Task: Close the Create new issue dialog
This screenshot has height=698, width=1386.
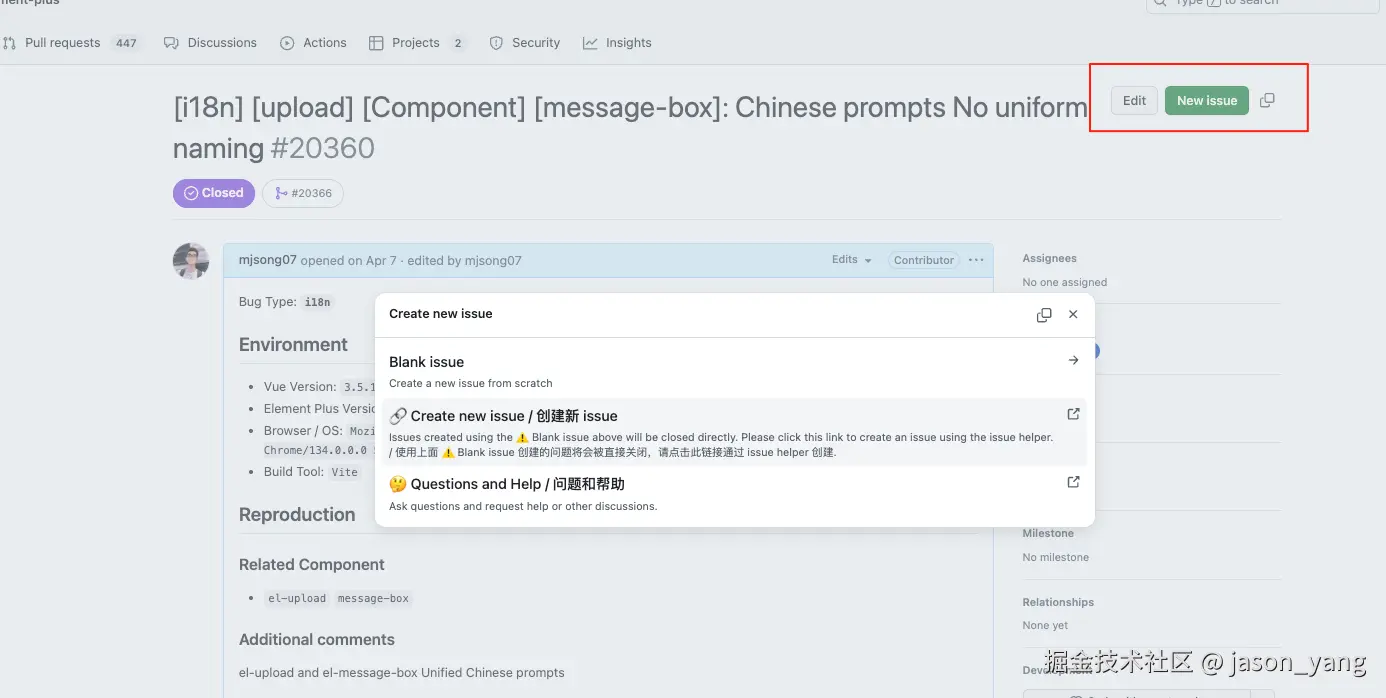Action: click(x=1073, y=314)
